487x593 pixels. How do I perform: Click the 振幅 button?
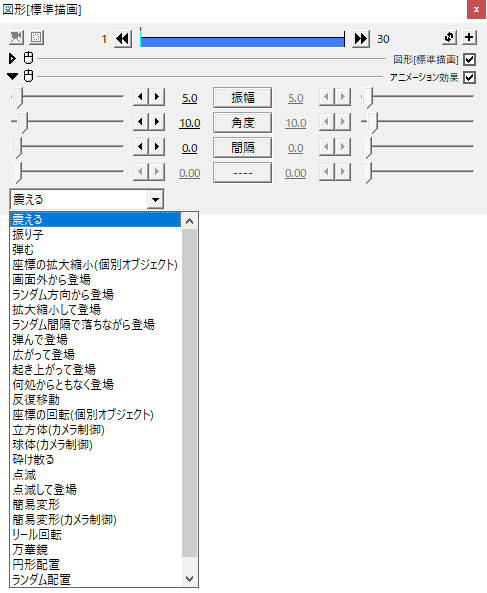[x=242, y=98]
